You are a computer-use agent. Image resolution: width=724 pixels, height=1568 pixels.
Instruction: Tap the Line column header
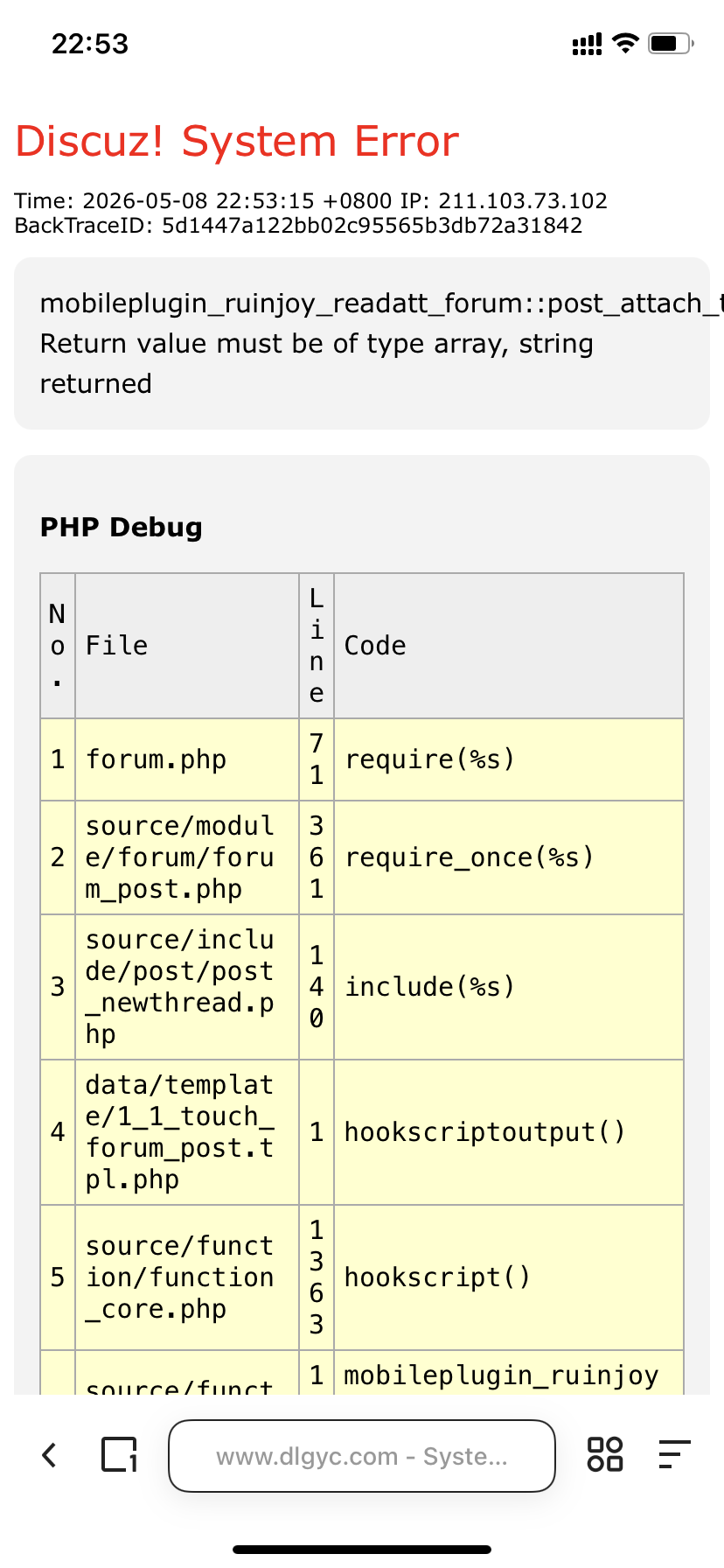[317, 646]
